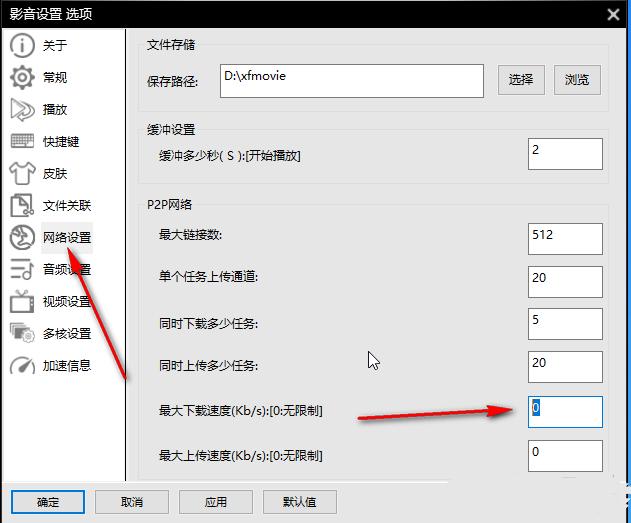This screenshot has height=523, width=631.
Task: Click the Network Settings (网络设置) globe icon
Action: point(22,238)
